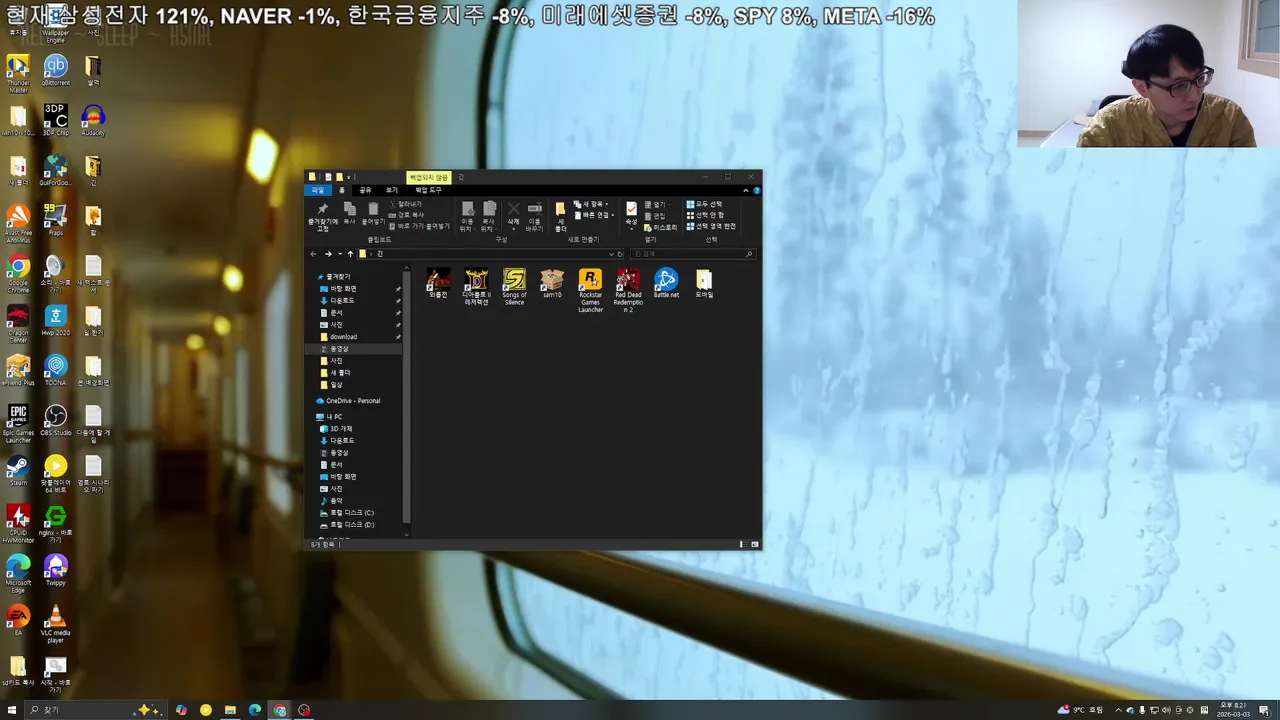
Task: Go back with the back arrow
Action: point(313,254)
